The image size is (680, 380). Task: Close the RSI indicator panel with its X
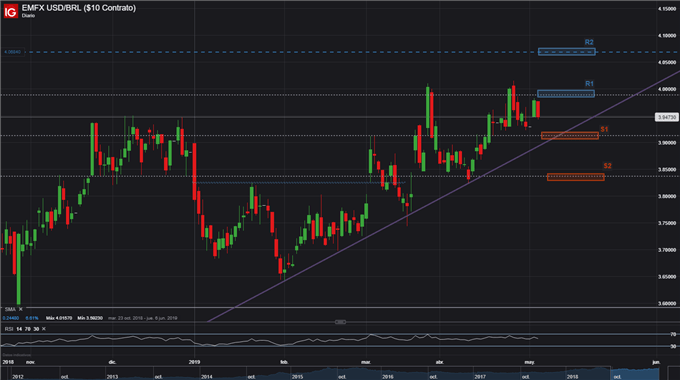[x=43, y=329]
